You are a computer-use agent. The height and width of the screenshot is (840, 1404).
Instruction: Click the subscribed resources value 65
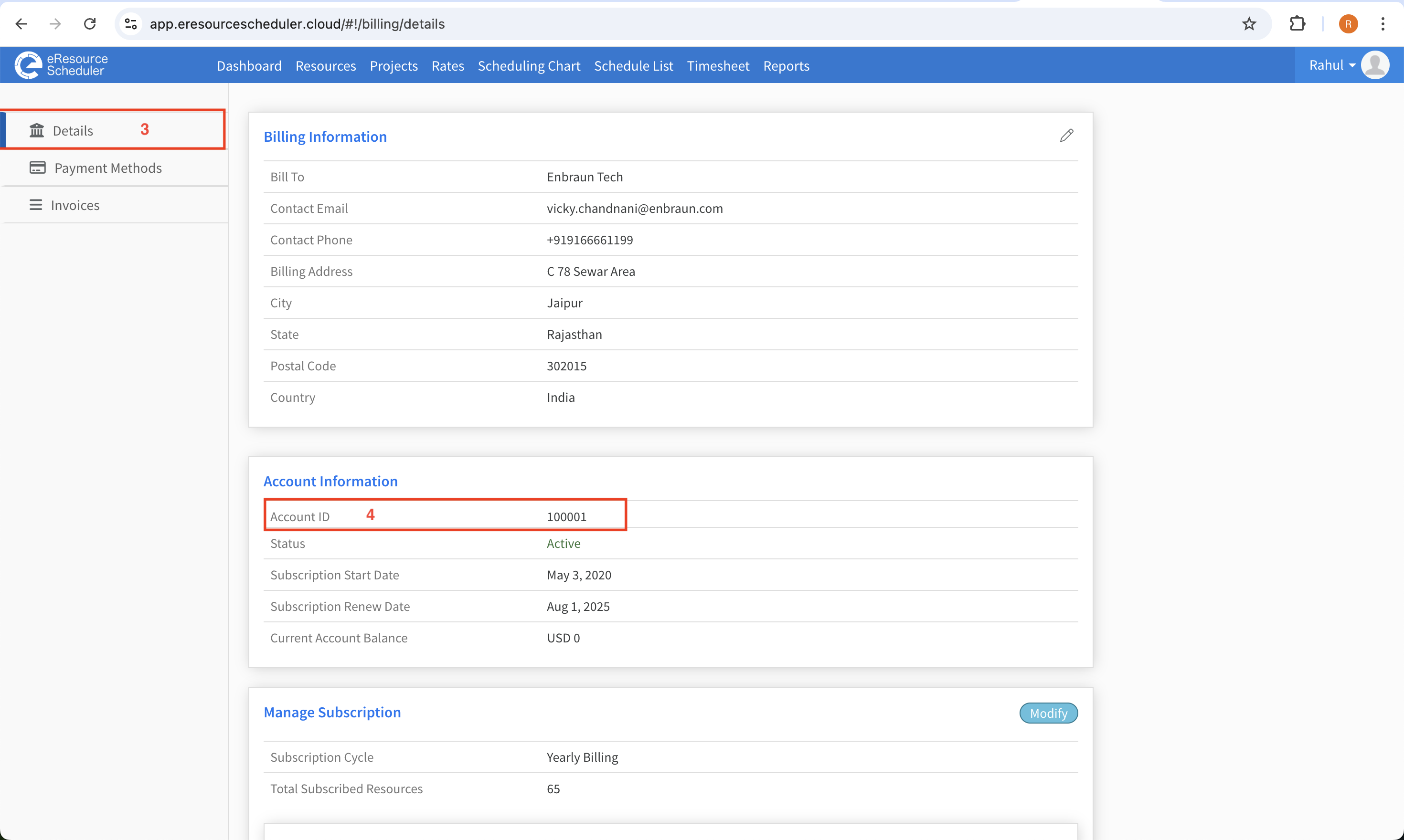click(x=553, y=789)
